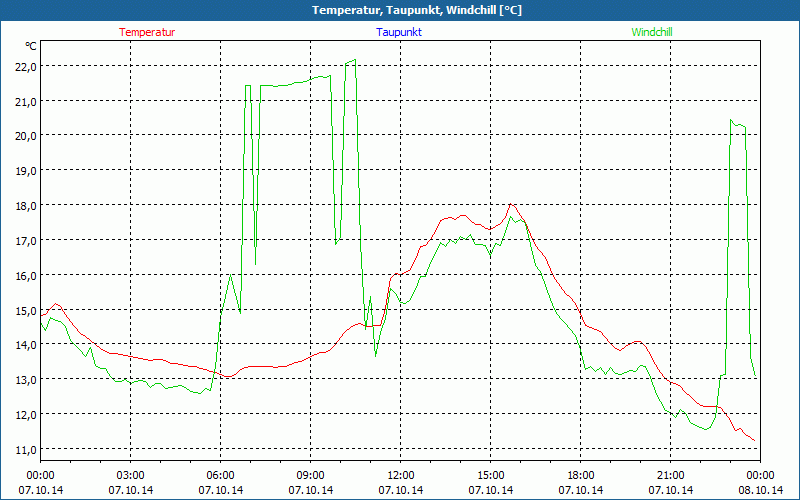
Task: Click the blue Taupunkt legend label
Action: [399, 32]
